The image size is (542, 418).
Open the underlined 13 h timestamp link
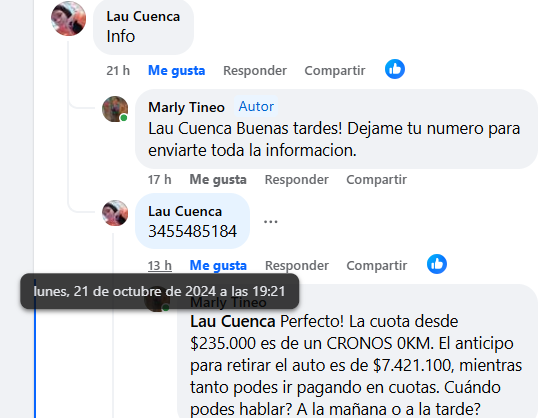(160, 266)
